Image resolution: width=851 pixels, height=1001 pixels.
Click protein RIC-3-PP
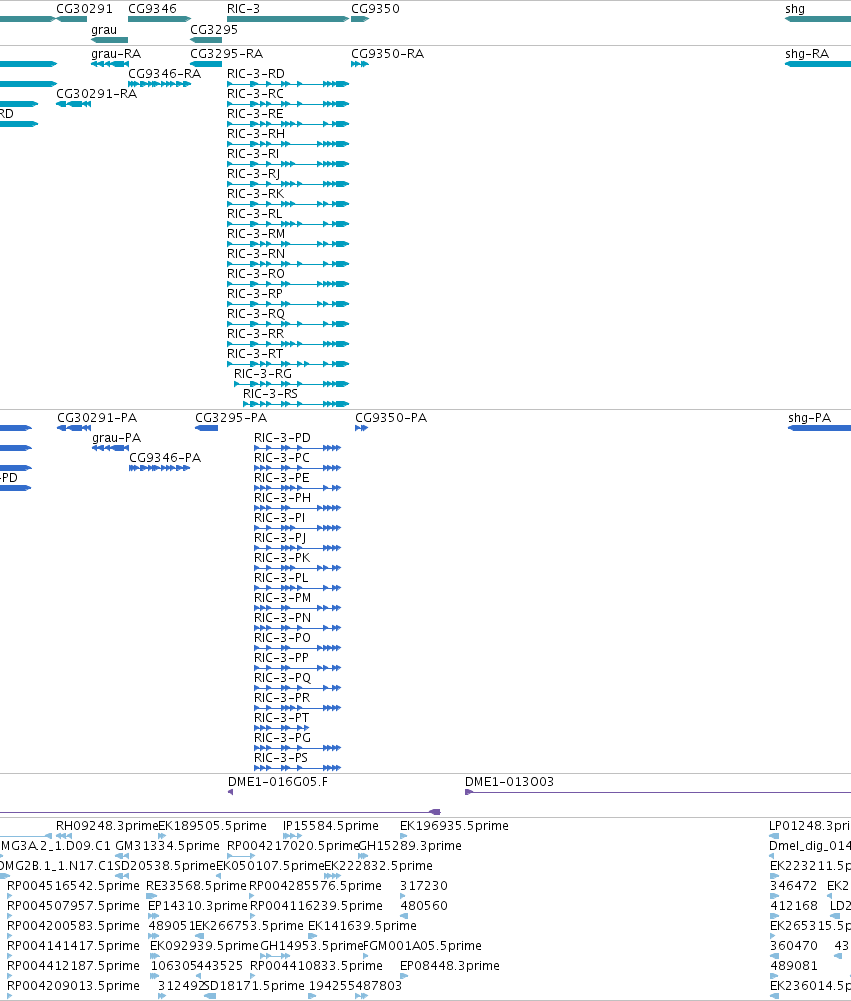297,668
